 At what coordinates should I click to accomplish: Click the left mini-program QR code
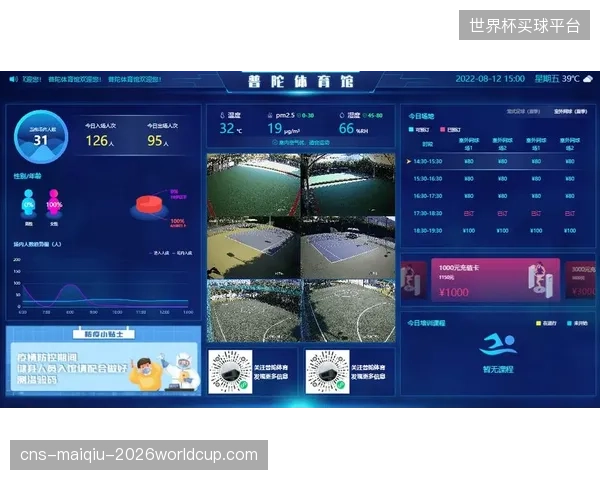point(230,372)
